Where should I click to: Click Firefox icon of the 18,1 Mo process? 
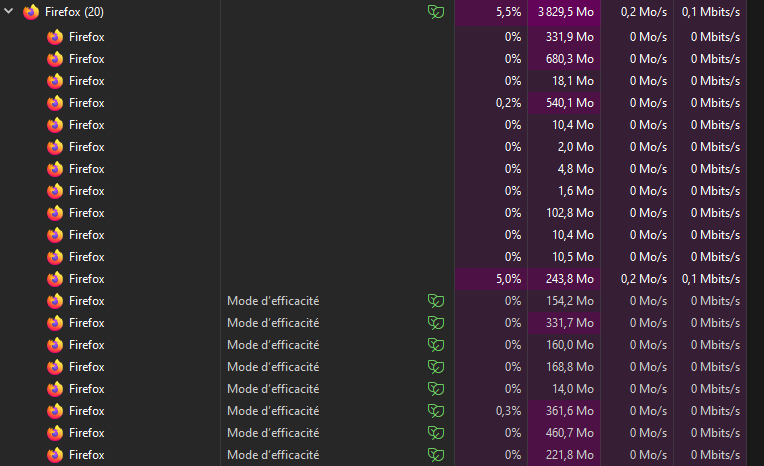click(55, 81)
